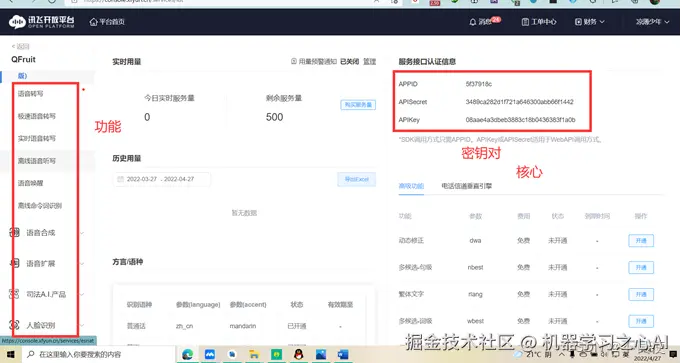Open QQ penguin icon in taskbar
This screenshot has height=364, width=681.
[298, 354]
